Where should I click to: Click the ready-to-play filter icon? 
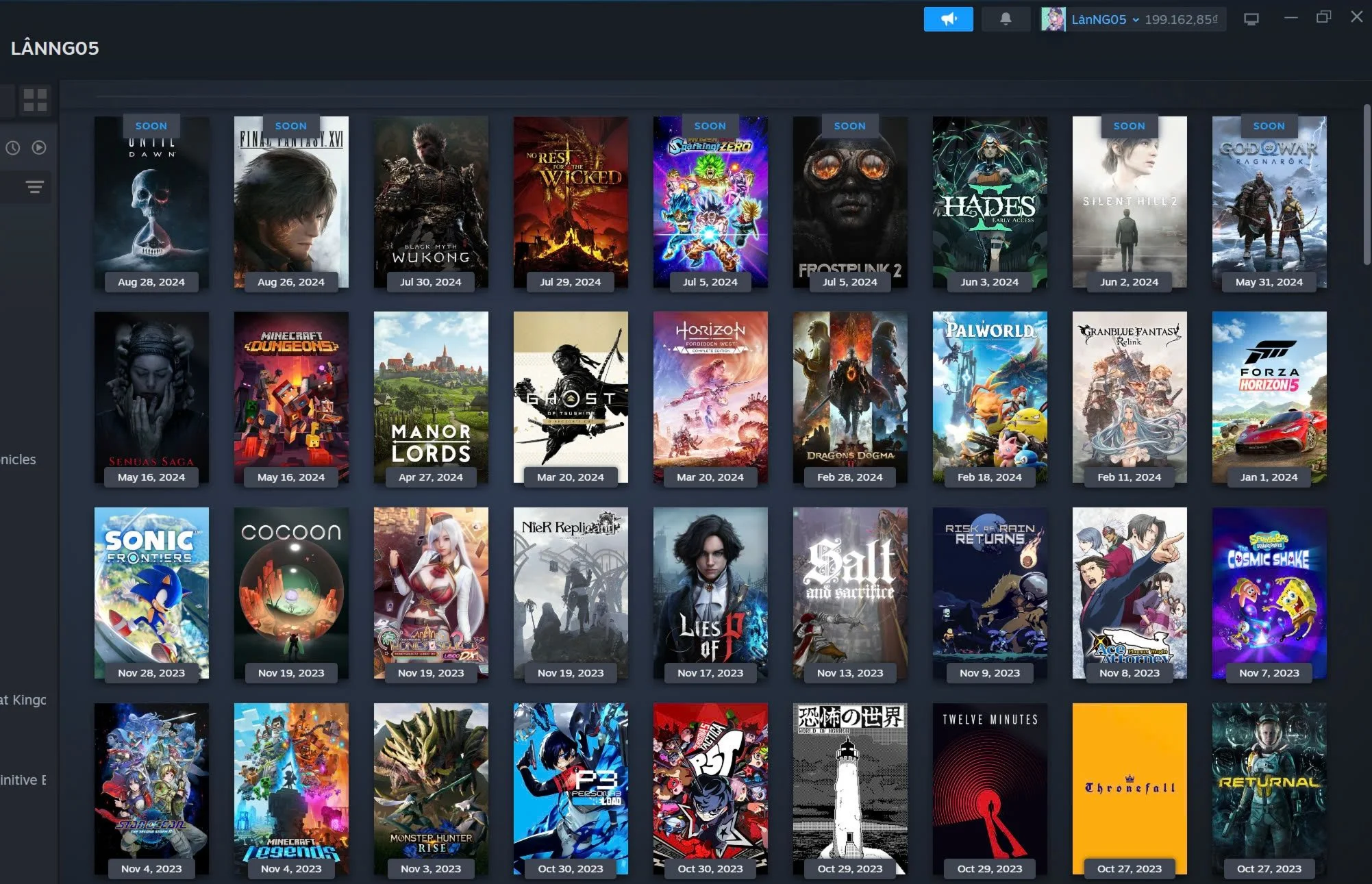(39, 147)
